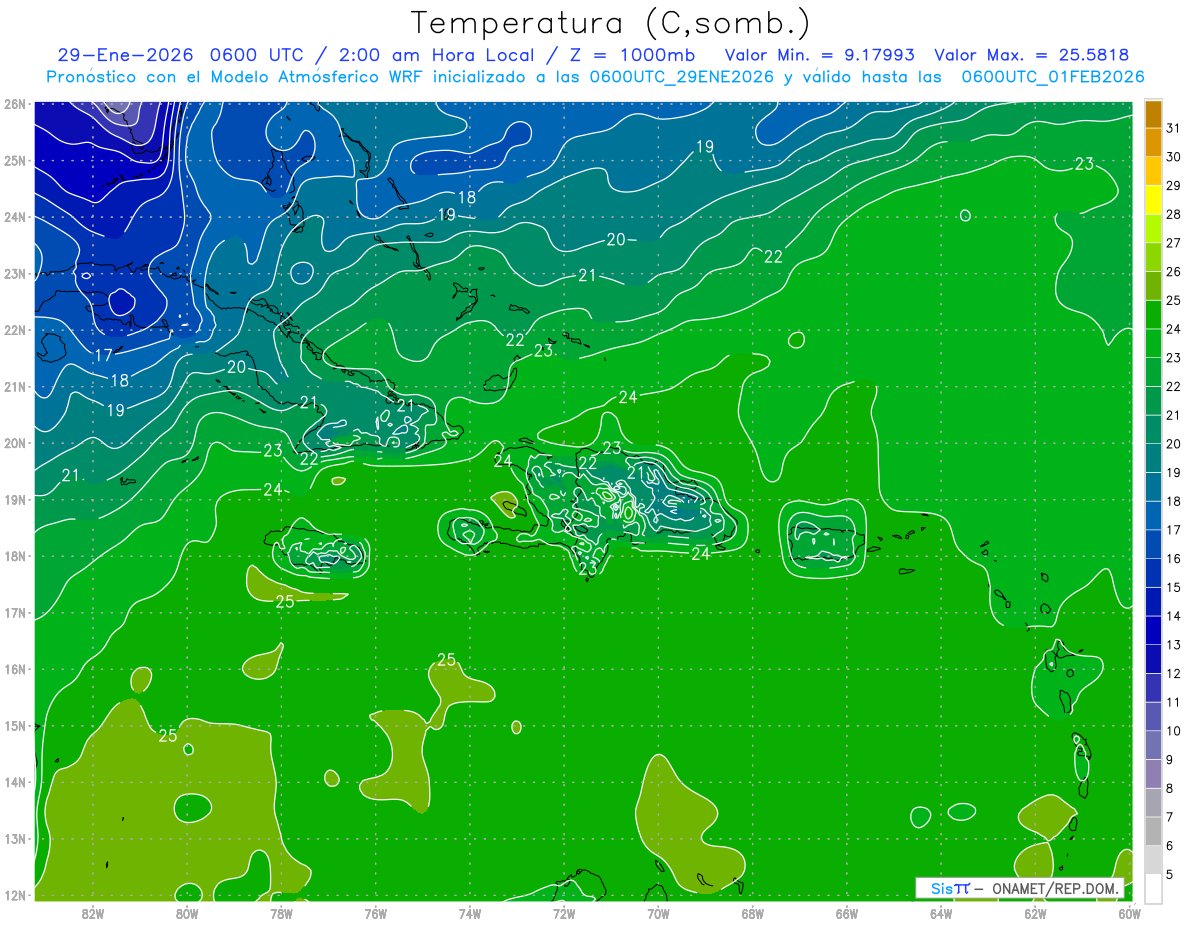Select 'Valor Max. = 25.5818' text

(1033, 54)
